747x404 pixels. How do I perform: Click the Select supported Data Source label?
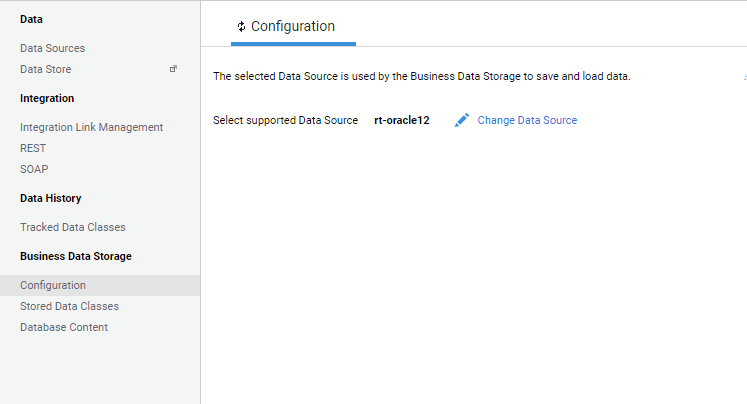click(x=285, y=120)
